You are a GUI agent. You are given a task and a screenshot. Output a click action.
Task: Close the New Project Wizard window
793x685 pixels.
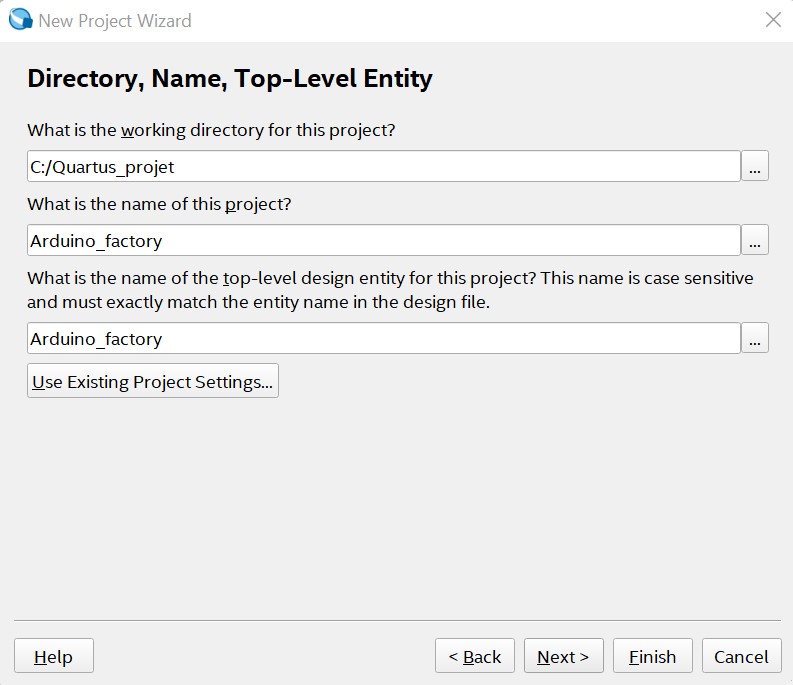[772, 20]
